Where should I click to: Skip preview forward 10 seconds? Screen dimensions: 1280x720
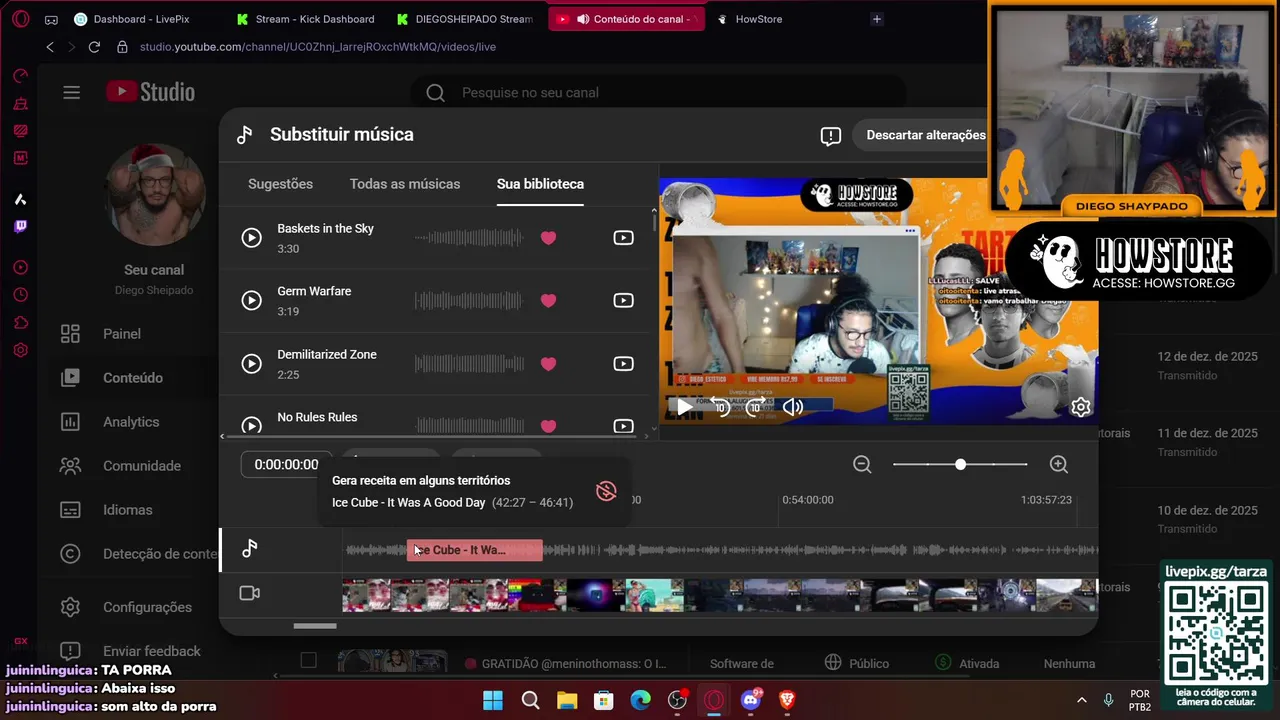[755, 406]
